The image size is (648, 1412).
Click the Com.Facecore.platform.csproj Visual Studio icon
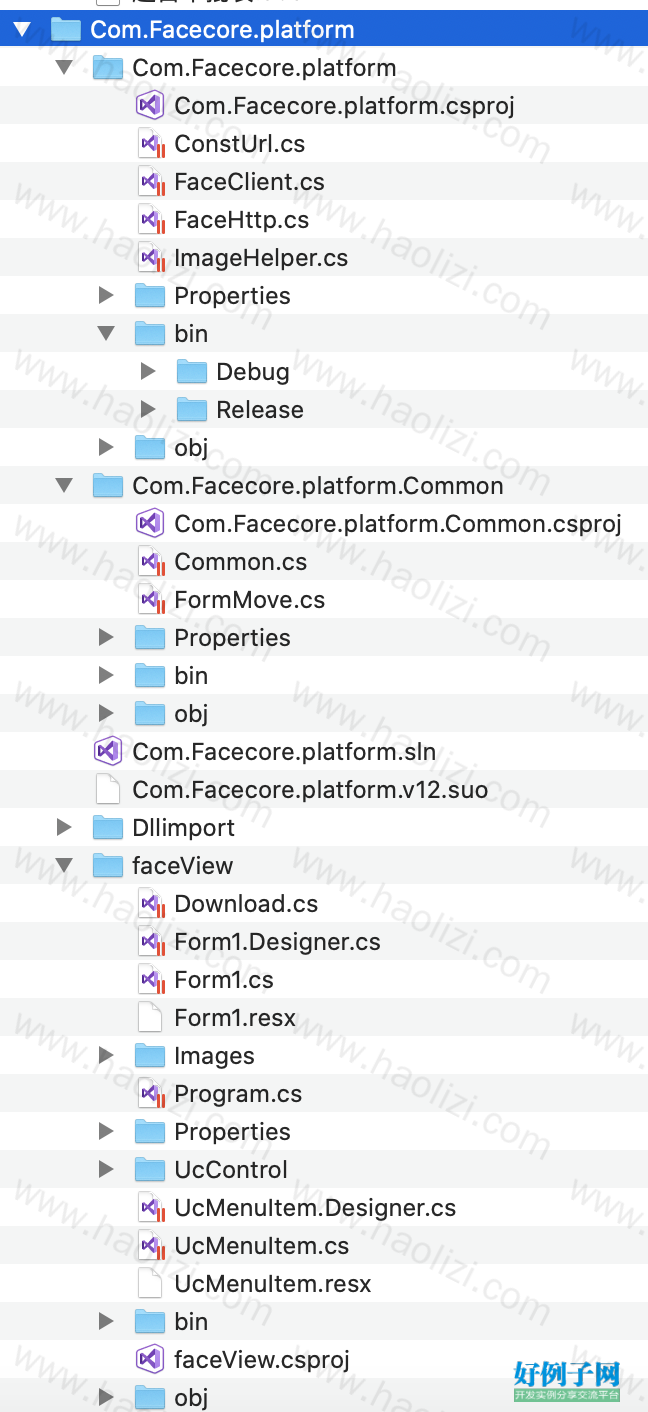coord(149,105)
